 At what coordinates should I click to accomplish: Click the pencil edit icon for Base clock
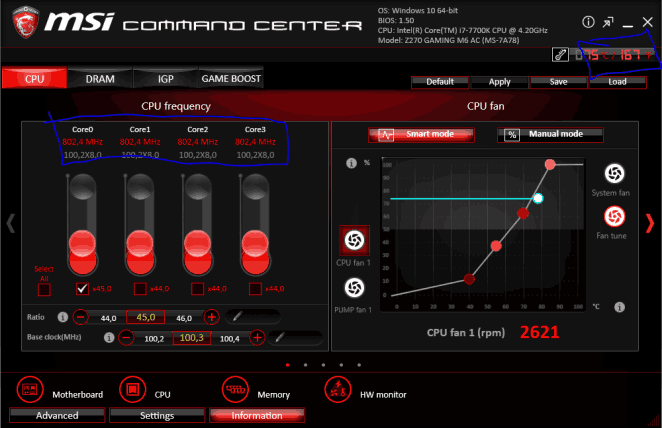[x=281, y=338]
